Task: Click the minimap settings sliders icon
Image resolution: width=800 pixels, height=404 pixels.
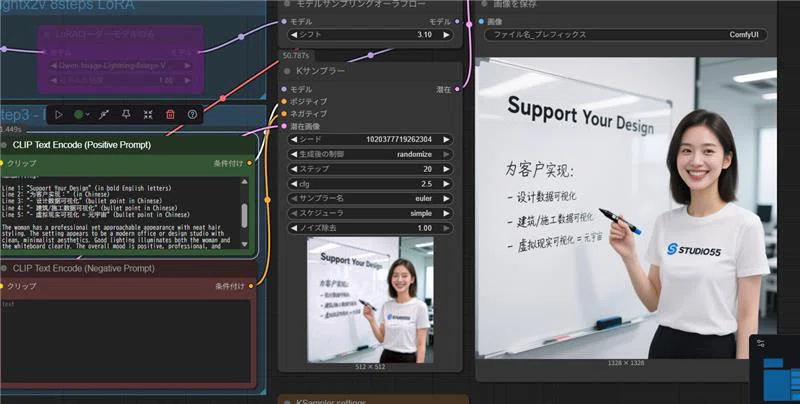Action: tap(761, 343)
